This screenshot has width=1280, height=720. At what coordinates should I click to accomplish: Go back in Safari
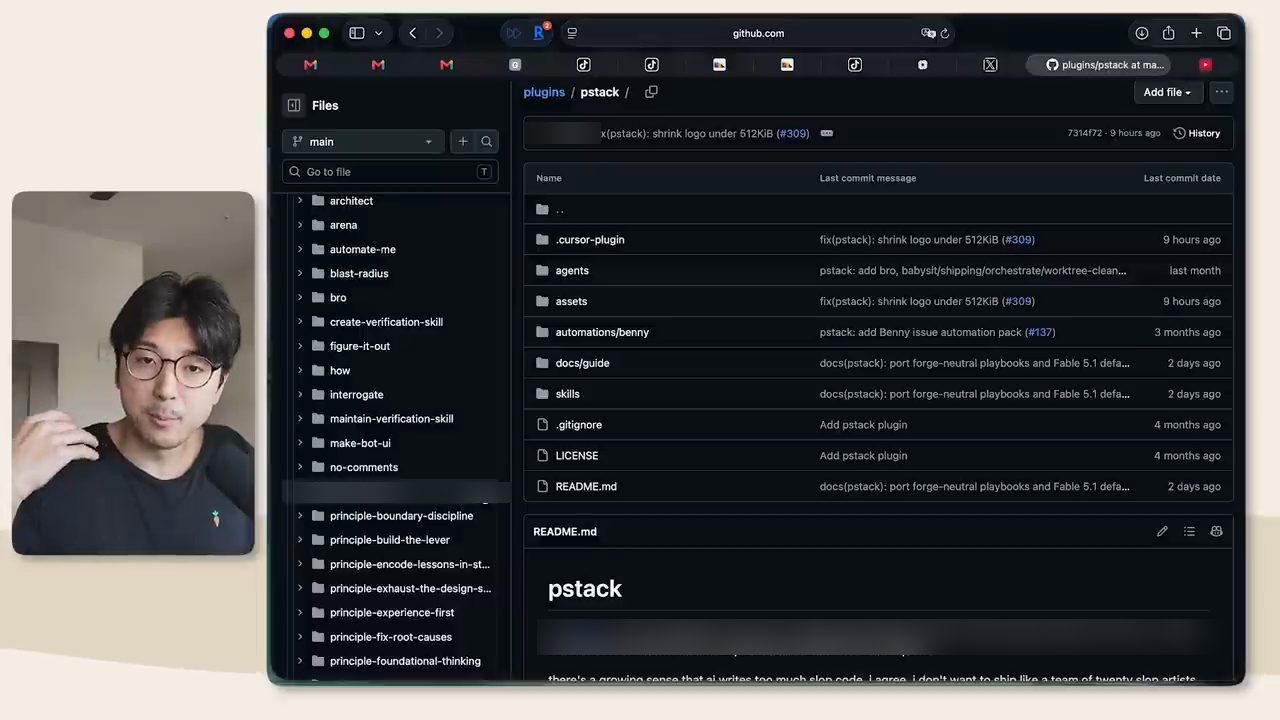(413, 33)
